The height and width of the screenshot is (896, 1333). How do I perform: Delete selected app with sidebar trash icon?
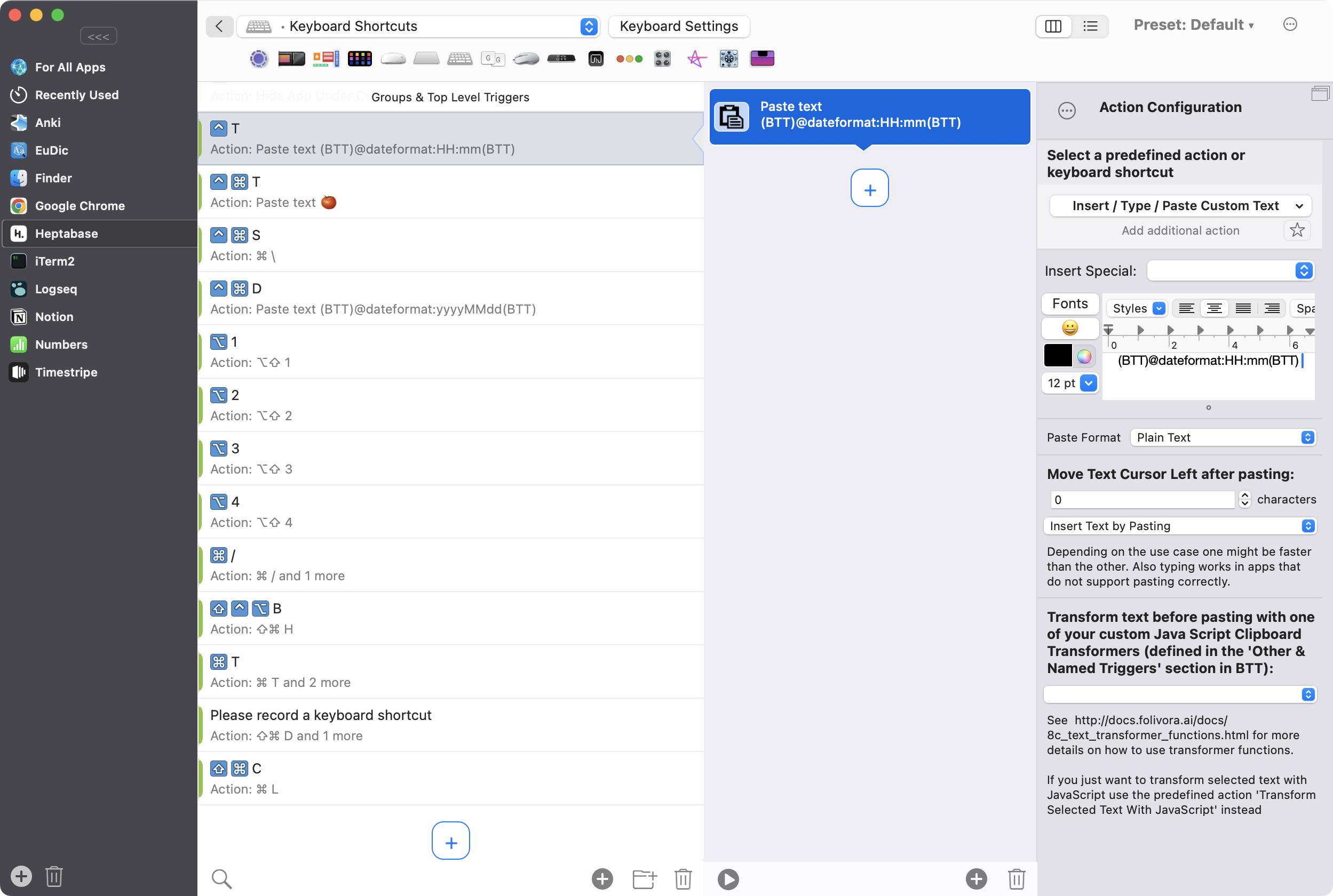(54, 876)
